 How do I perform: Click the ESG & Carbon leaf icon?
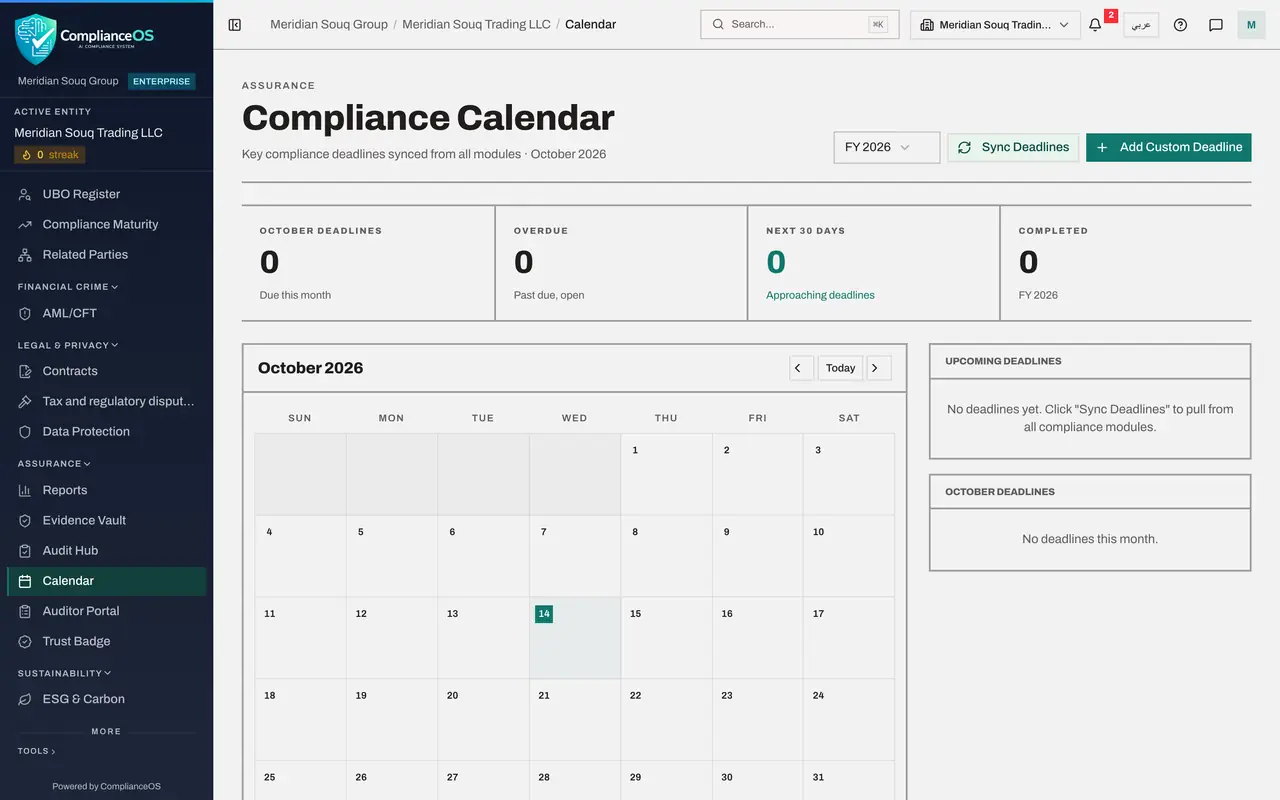coord(25,699)
